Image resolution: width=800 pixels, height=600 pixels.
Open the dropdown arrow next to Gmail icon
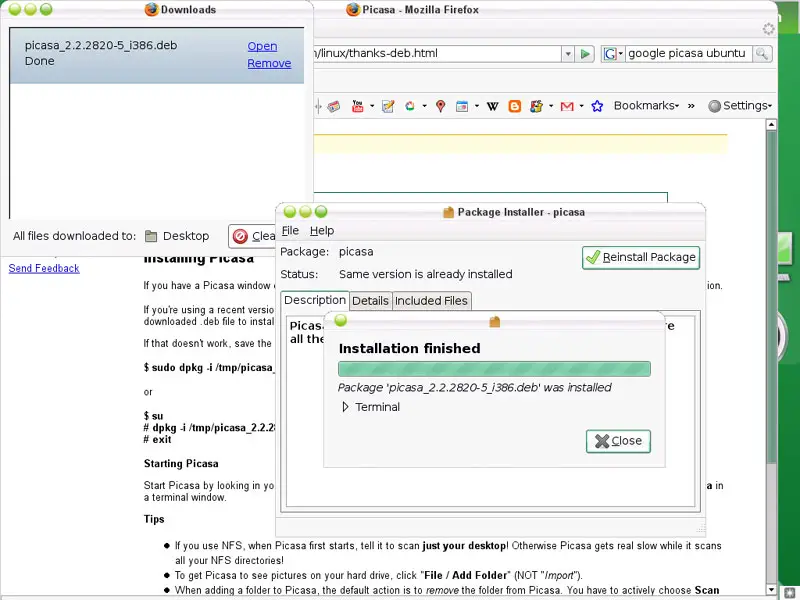coord(581,106)
